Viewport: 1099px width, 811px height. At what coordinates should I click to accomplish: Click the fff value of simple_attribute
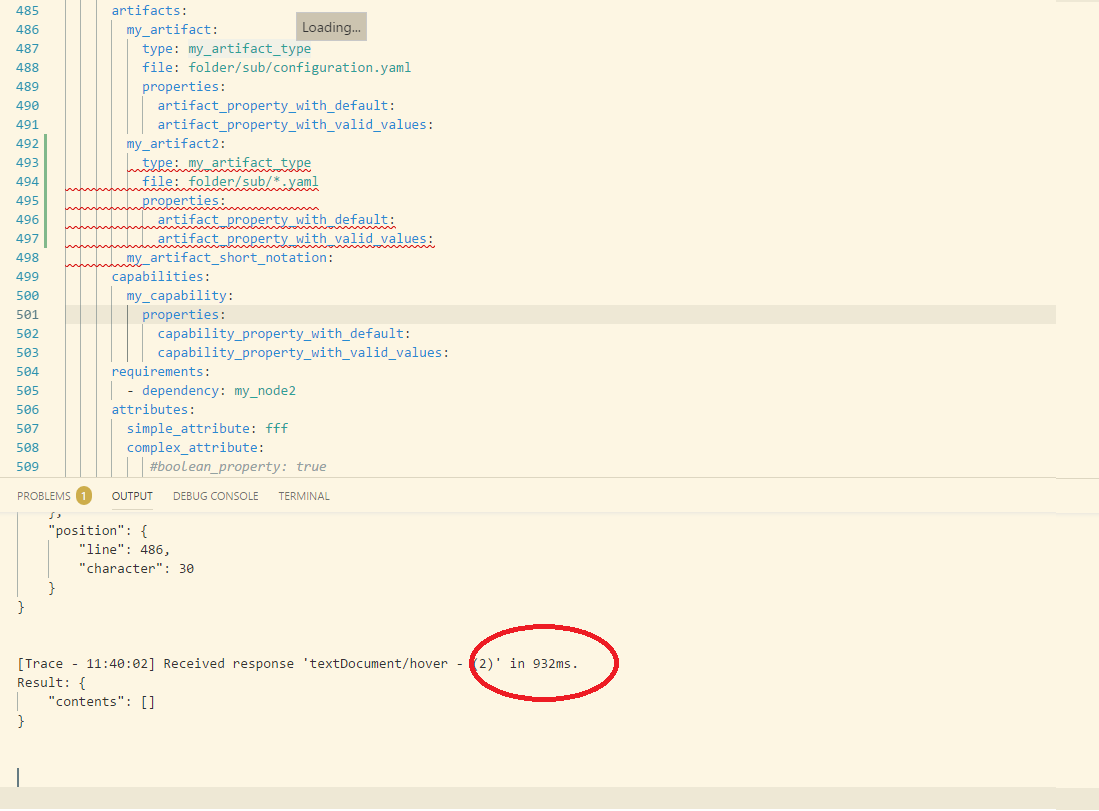278,428
